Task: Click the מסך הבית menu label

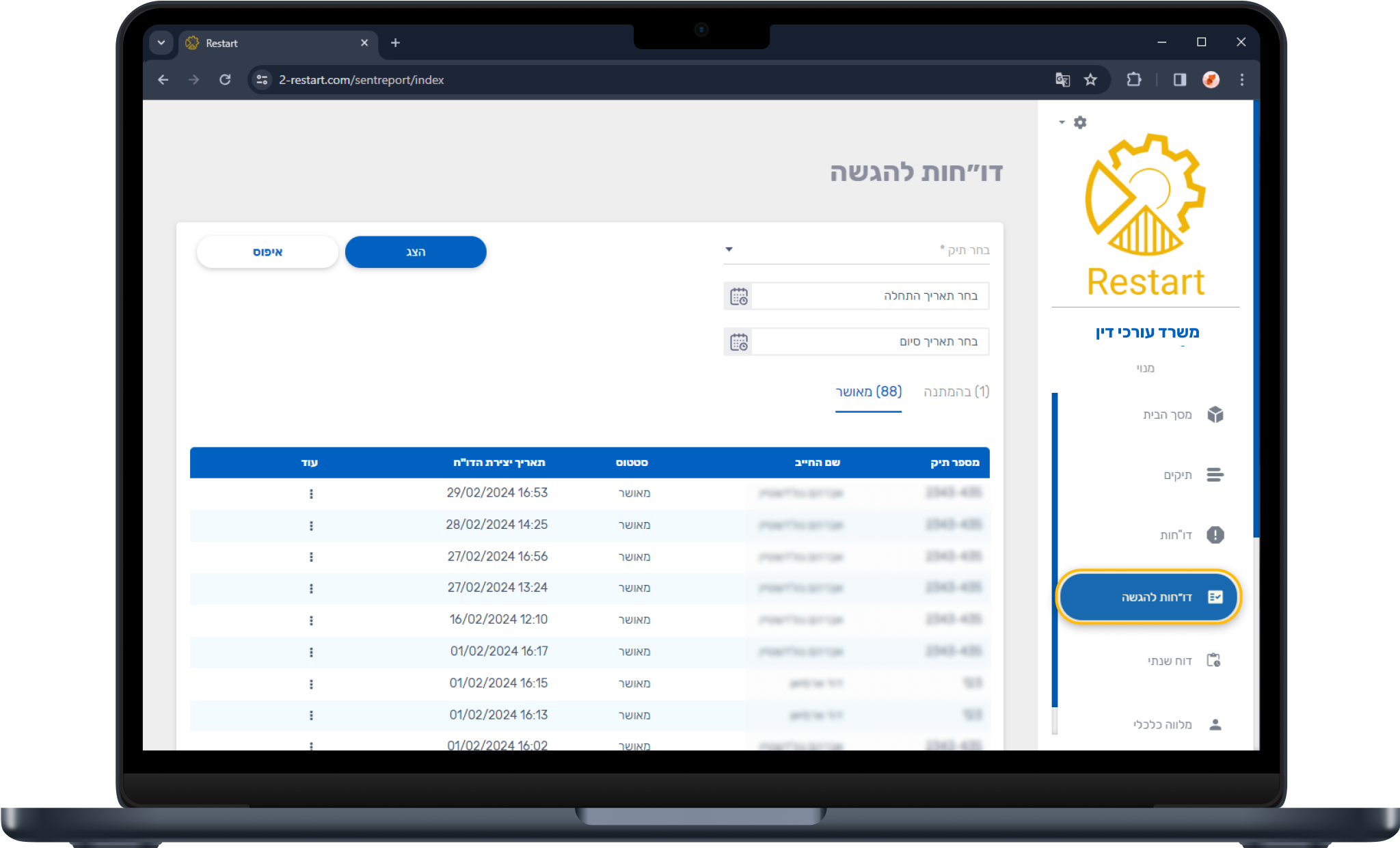Action: (x=1167, y=415)
